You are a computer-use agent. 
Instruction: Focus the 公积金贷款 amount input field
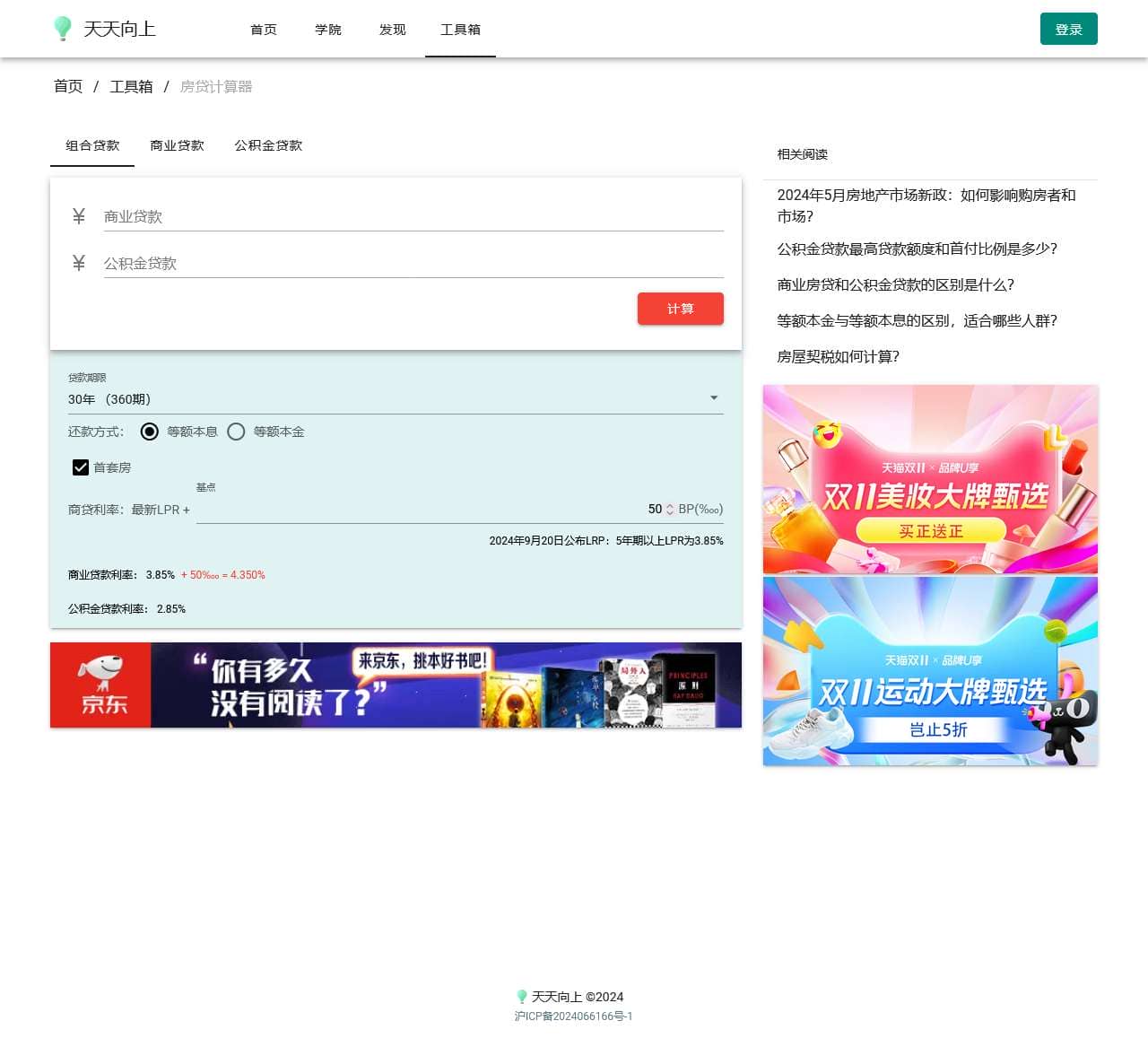(x=413, y=263)
